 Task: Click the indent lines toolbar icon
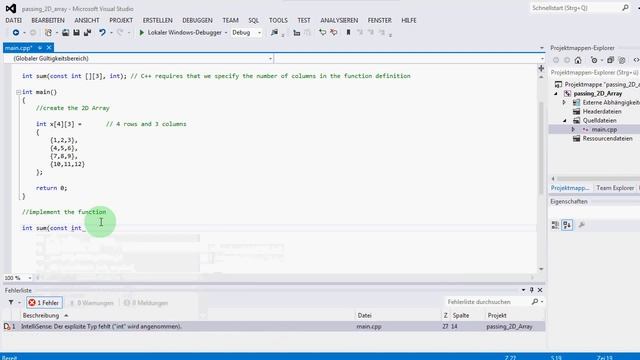tap(297, 33)
